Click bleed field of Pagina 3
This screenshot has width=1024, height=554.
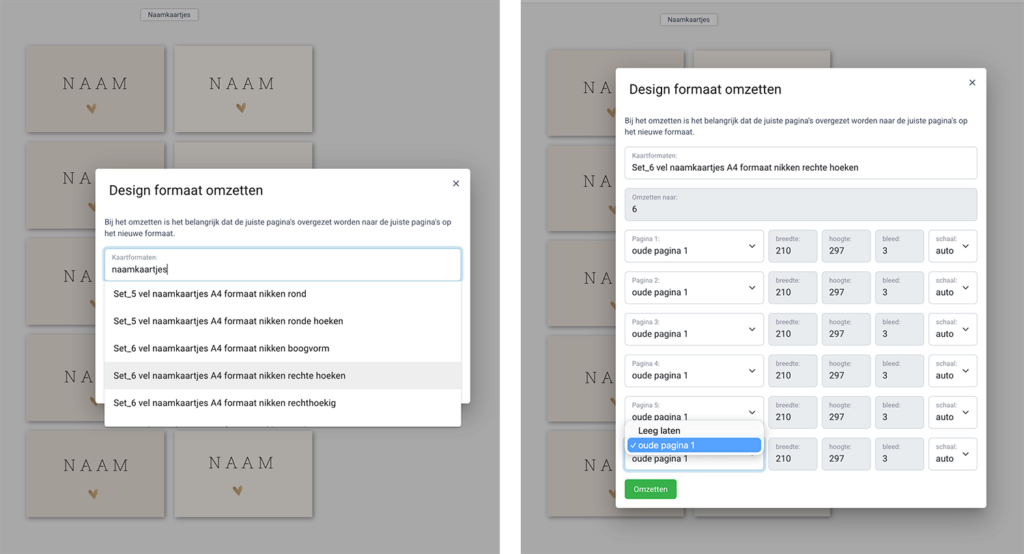[899, 329]
